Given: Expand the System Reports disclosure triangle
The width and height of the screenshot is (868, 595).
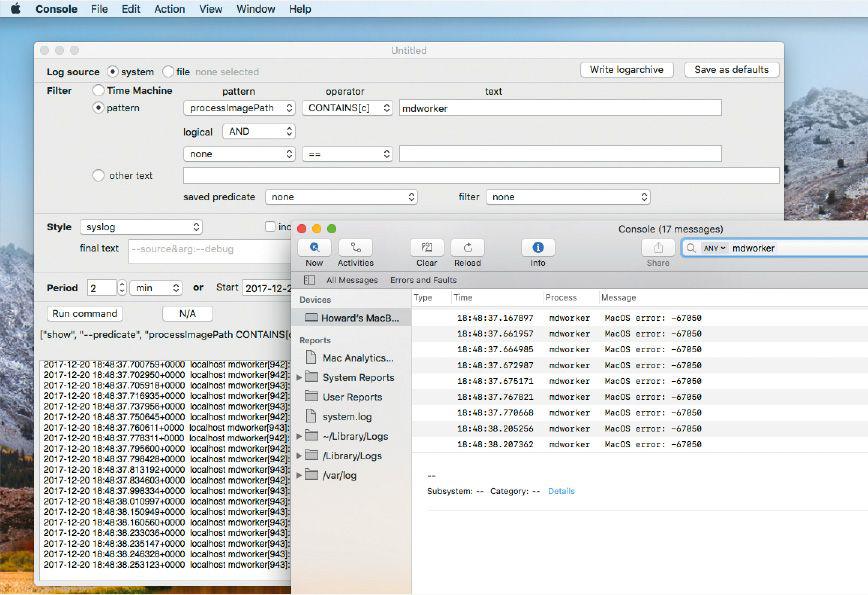Looking at the screenshot, I should (299, 377).
